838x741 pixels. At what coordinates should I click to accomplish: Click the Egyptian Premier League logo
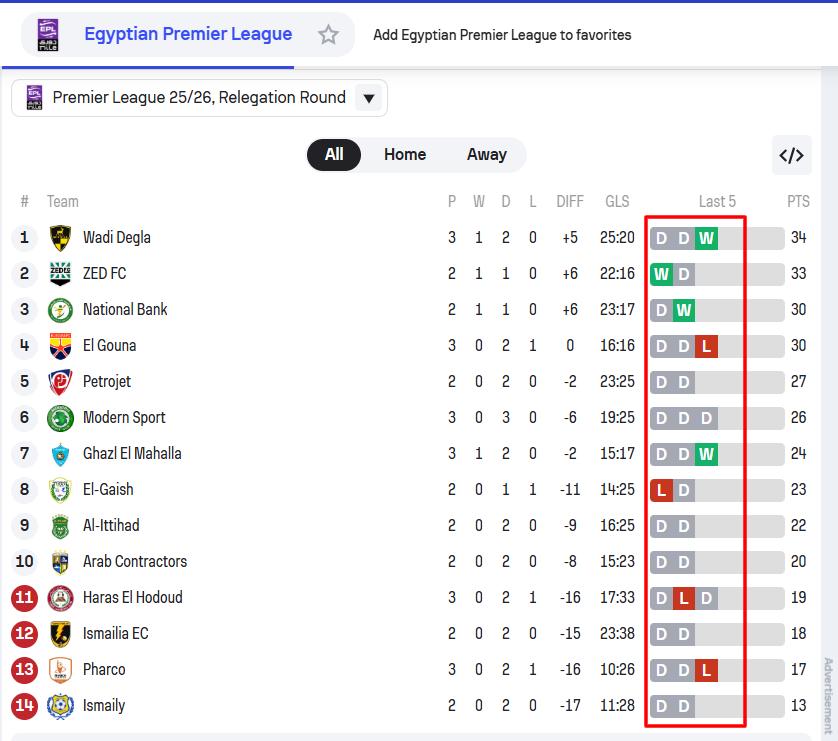(x=47, y=35)
